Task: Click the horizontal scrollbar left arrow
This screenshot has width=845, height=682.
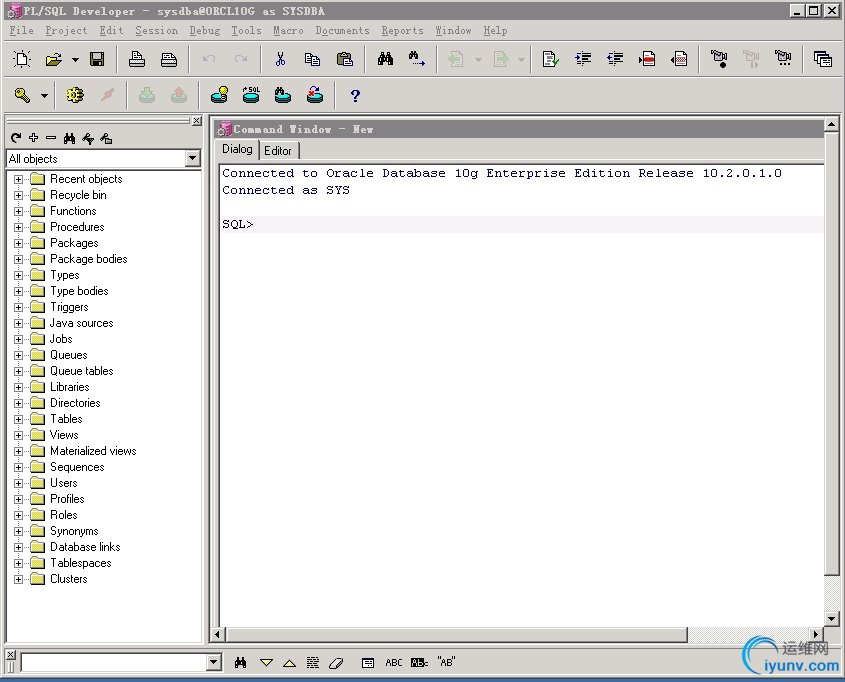Action: point(217,635)
